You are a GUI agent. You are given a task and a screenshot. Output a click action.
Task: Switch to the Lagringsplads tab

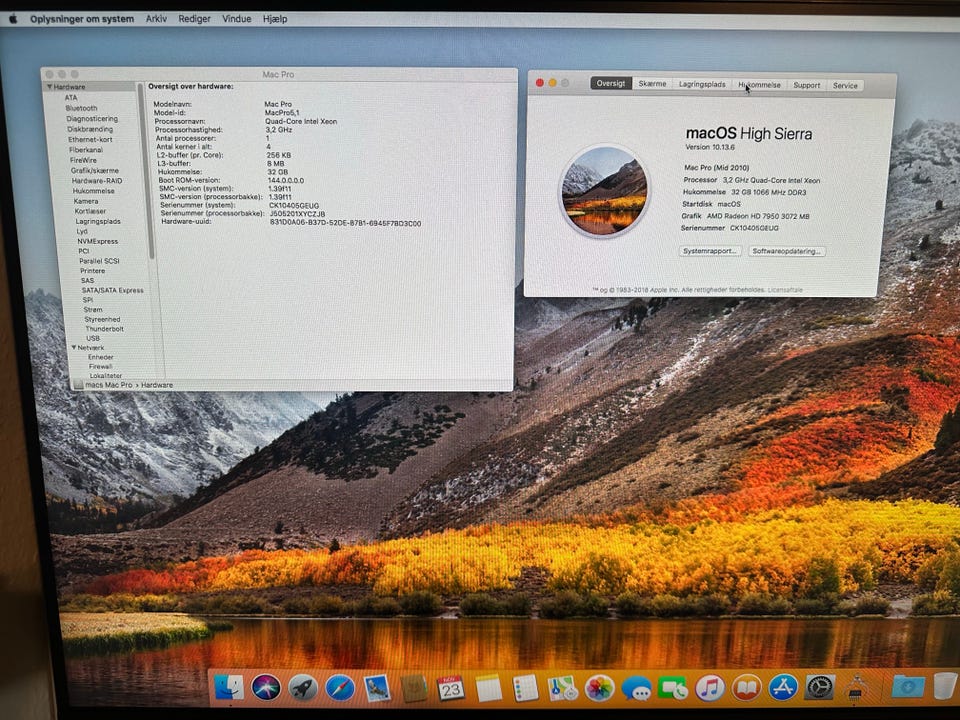point(702,84)
